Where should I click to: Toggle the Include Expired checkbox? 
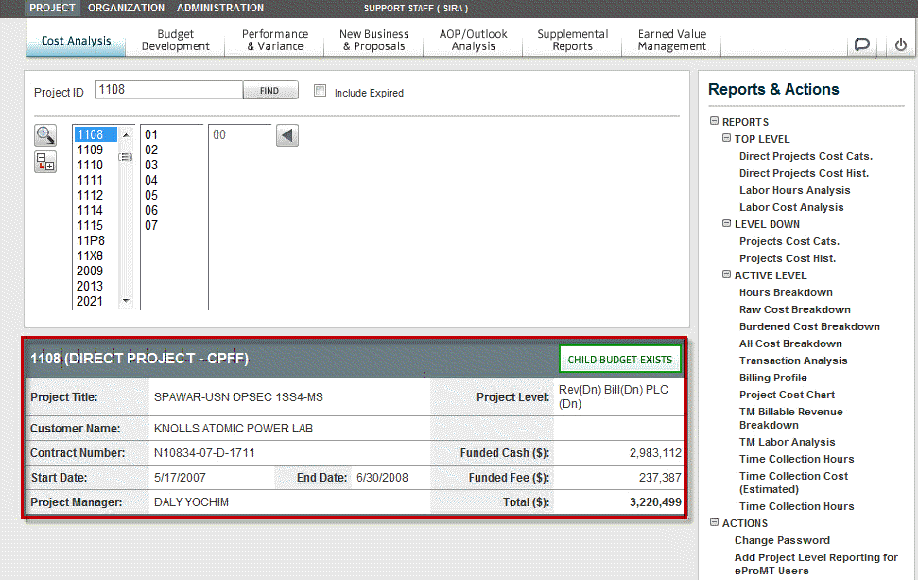pyautogui.click(x=320, y=91)
